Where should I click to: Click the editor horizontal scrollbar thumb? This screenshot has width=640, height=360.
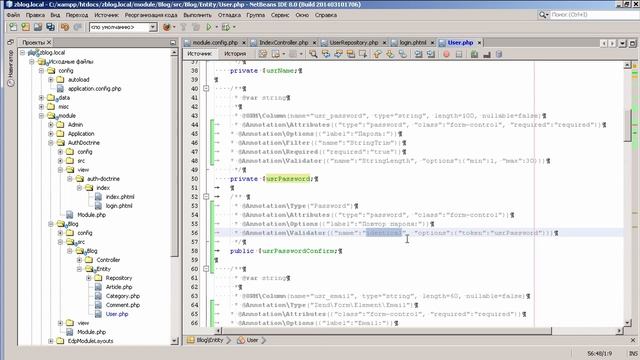pos(387,330)
